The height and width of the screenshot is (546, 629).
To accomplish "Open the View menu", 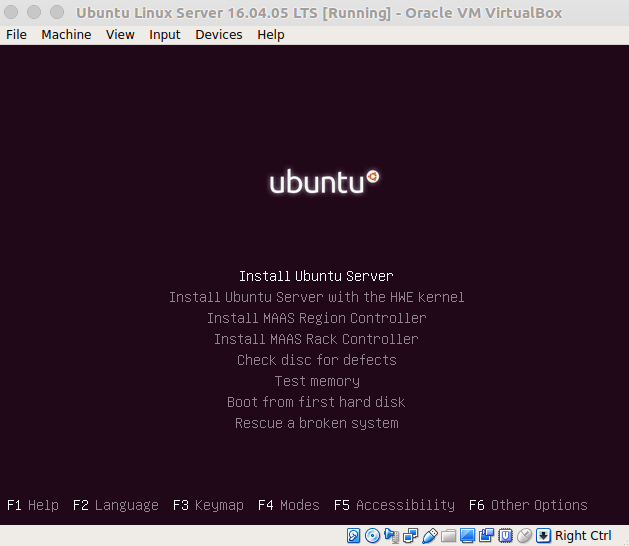I will [x=120, y=35].
